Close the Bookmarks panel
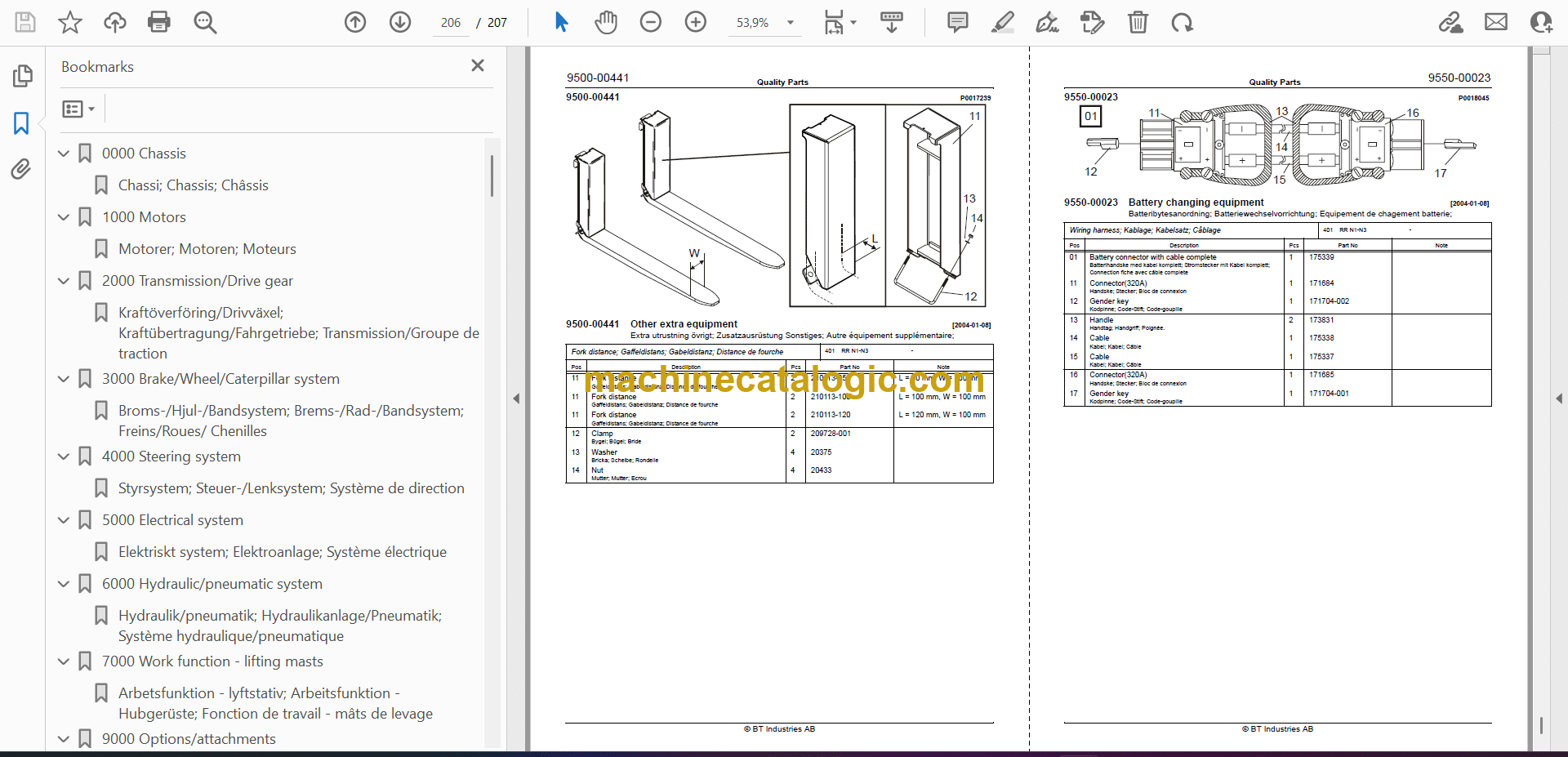Viewport: 1568px width, 757px height. [478, 65]
